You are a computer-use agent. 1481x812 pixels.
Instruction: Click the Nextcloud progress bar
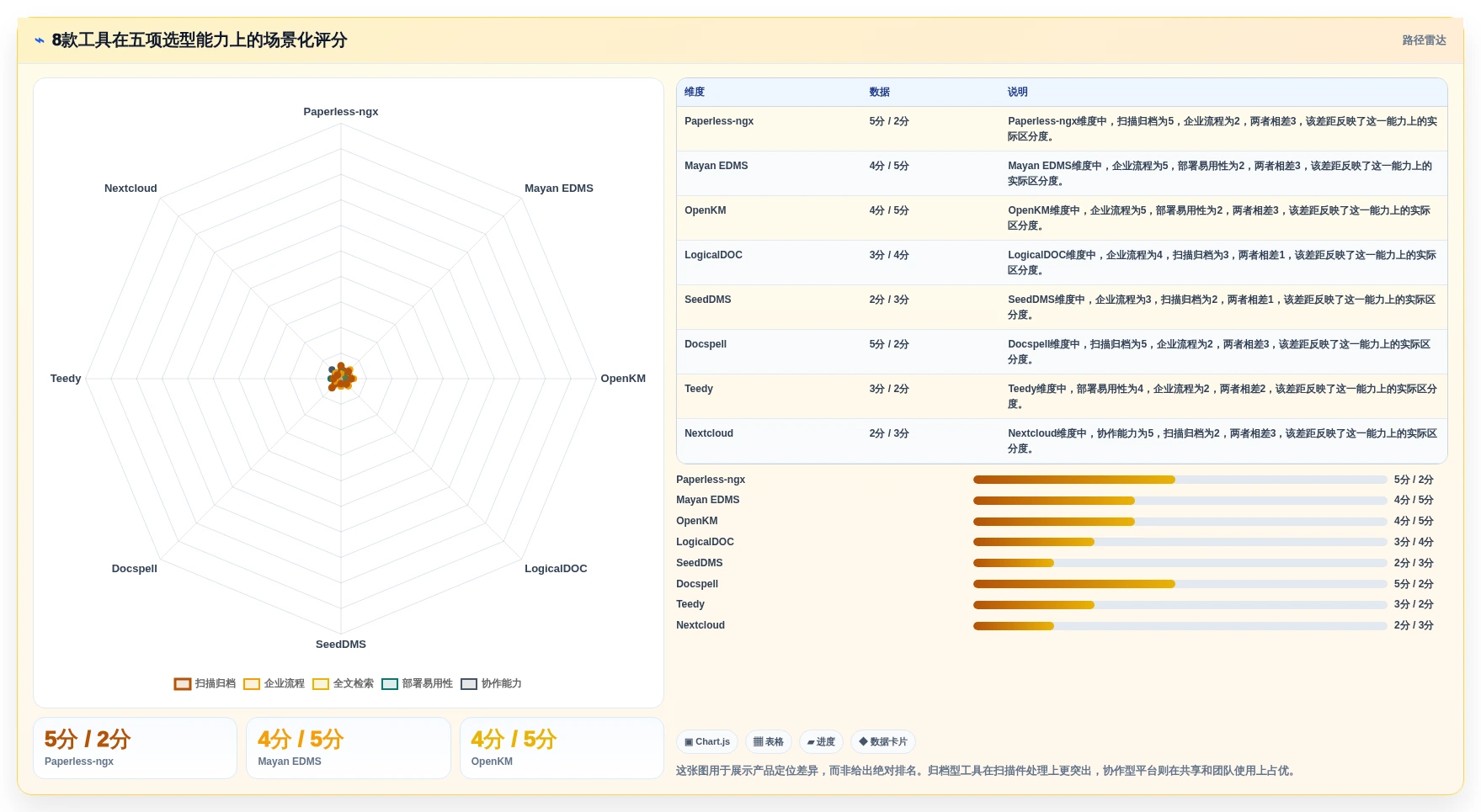[1180, 626]
